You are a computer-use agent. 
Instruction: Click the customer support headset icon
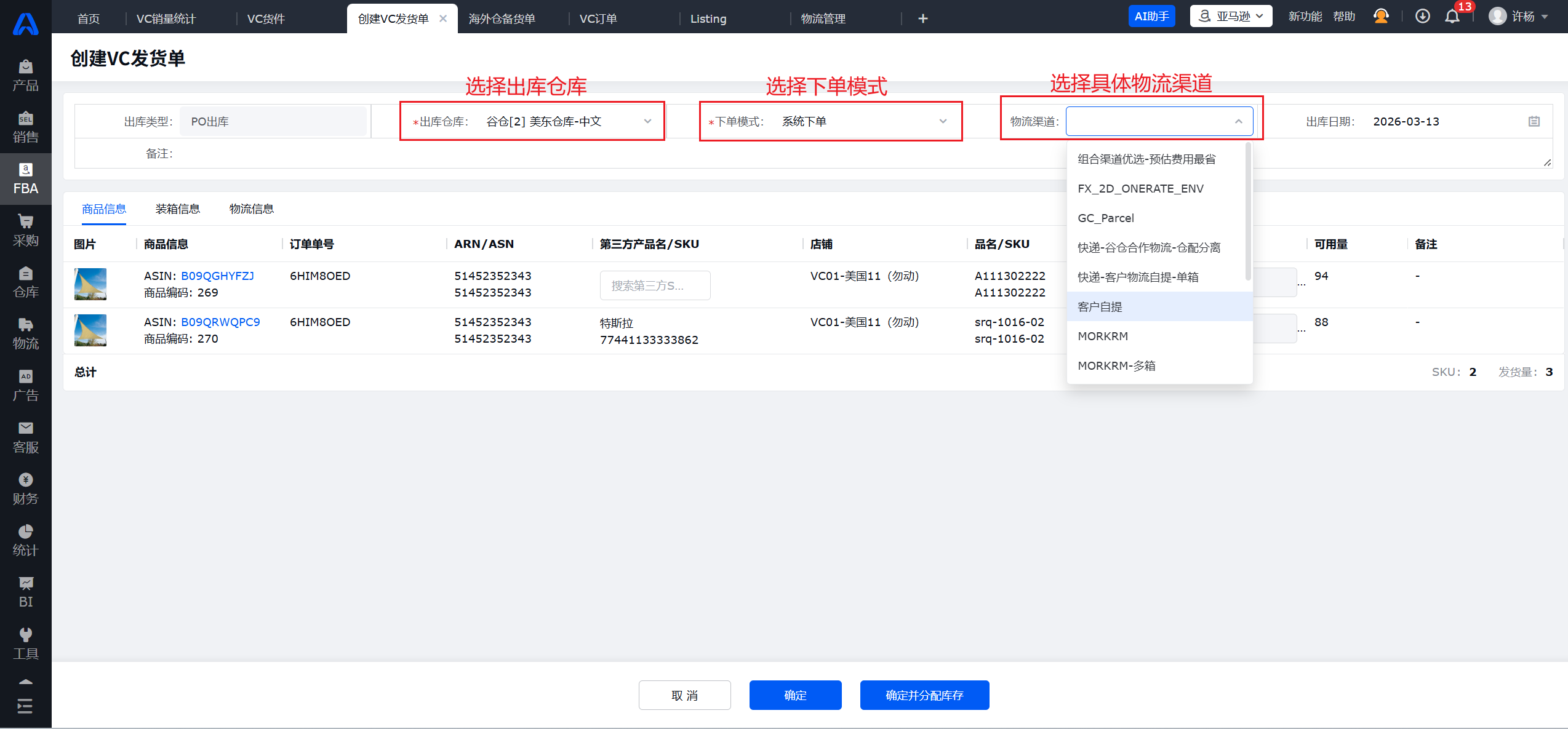[1381, 17]
